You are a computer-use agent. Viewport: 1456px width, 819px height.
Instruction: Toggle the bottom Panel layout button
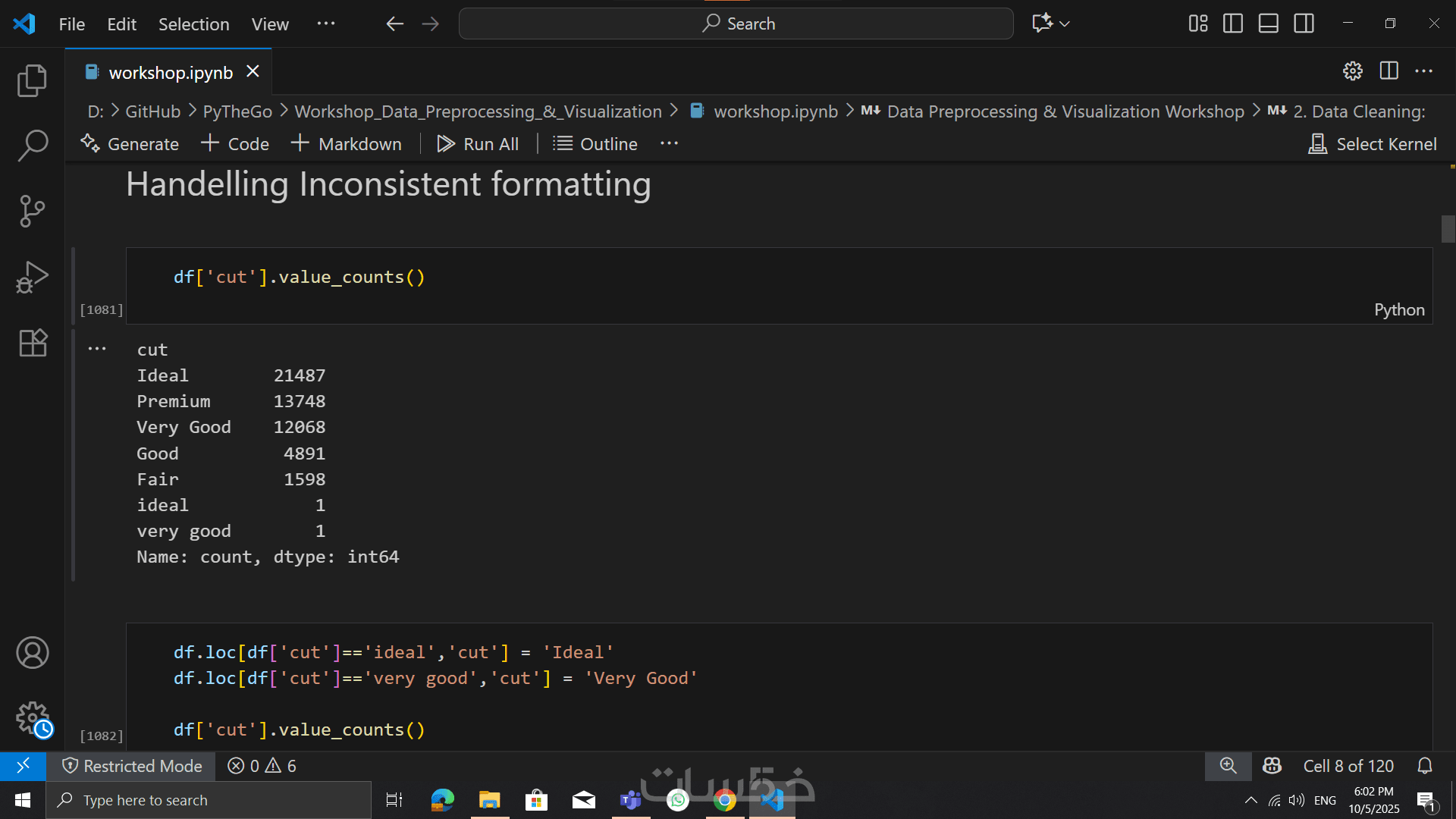point(1269,24)
